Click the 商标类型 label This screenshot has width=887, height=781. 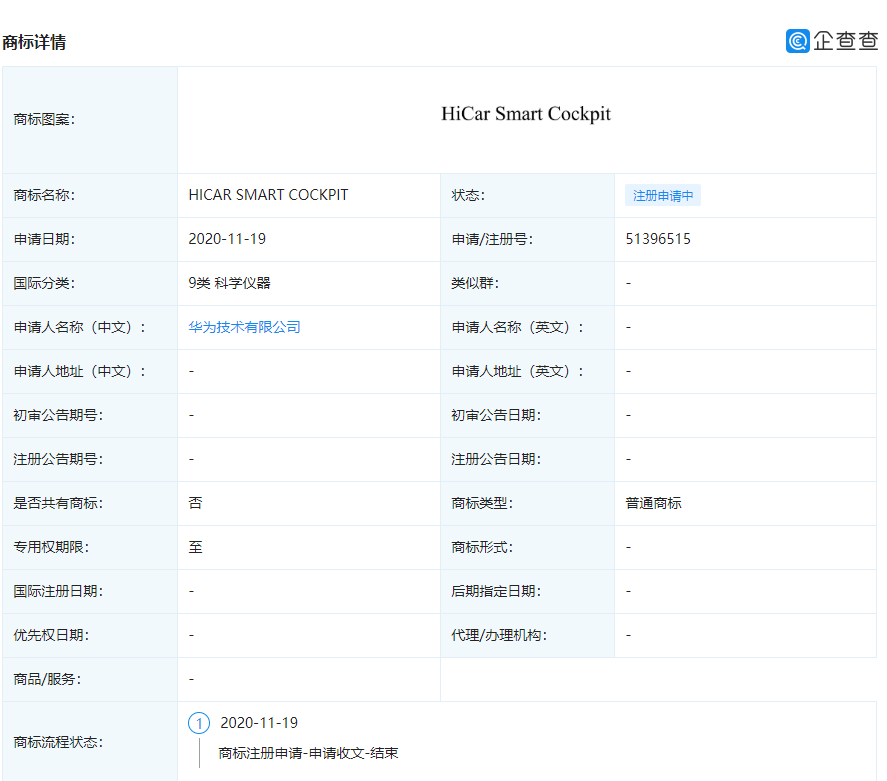(482, 503)
